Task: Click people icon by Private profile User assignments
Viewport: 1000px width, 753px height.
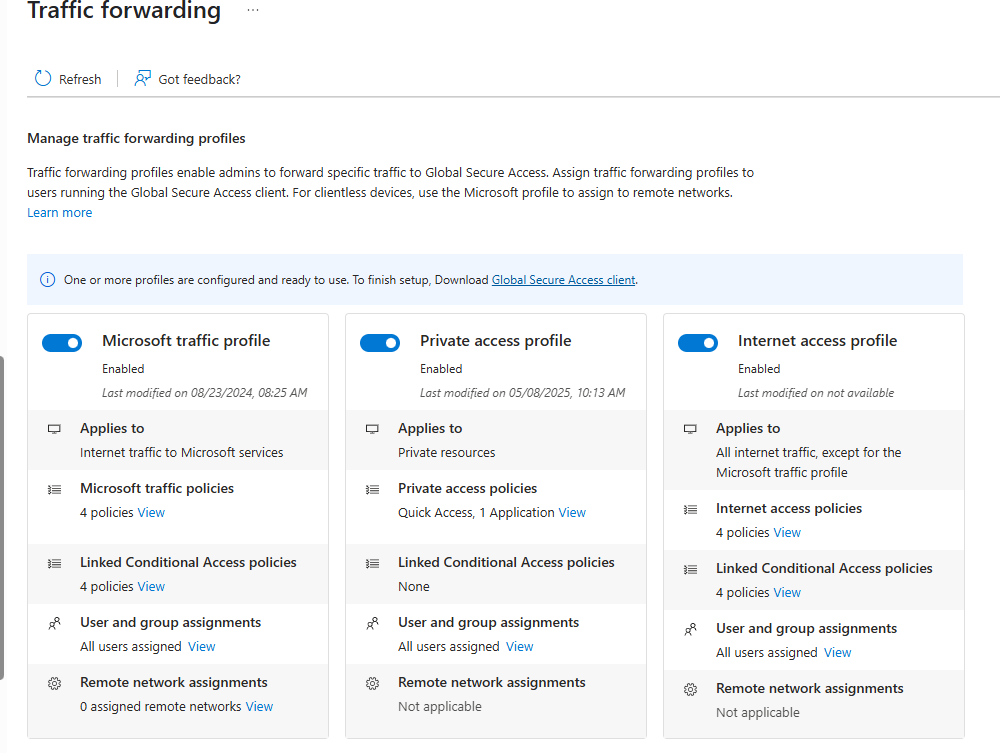Action: pos(372,623)
